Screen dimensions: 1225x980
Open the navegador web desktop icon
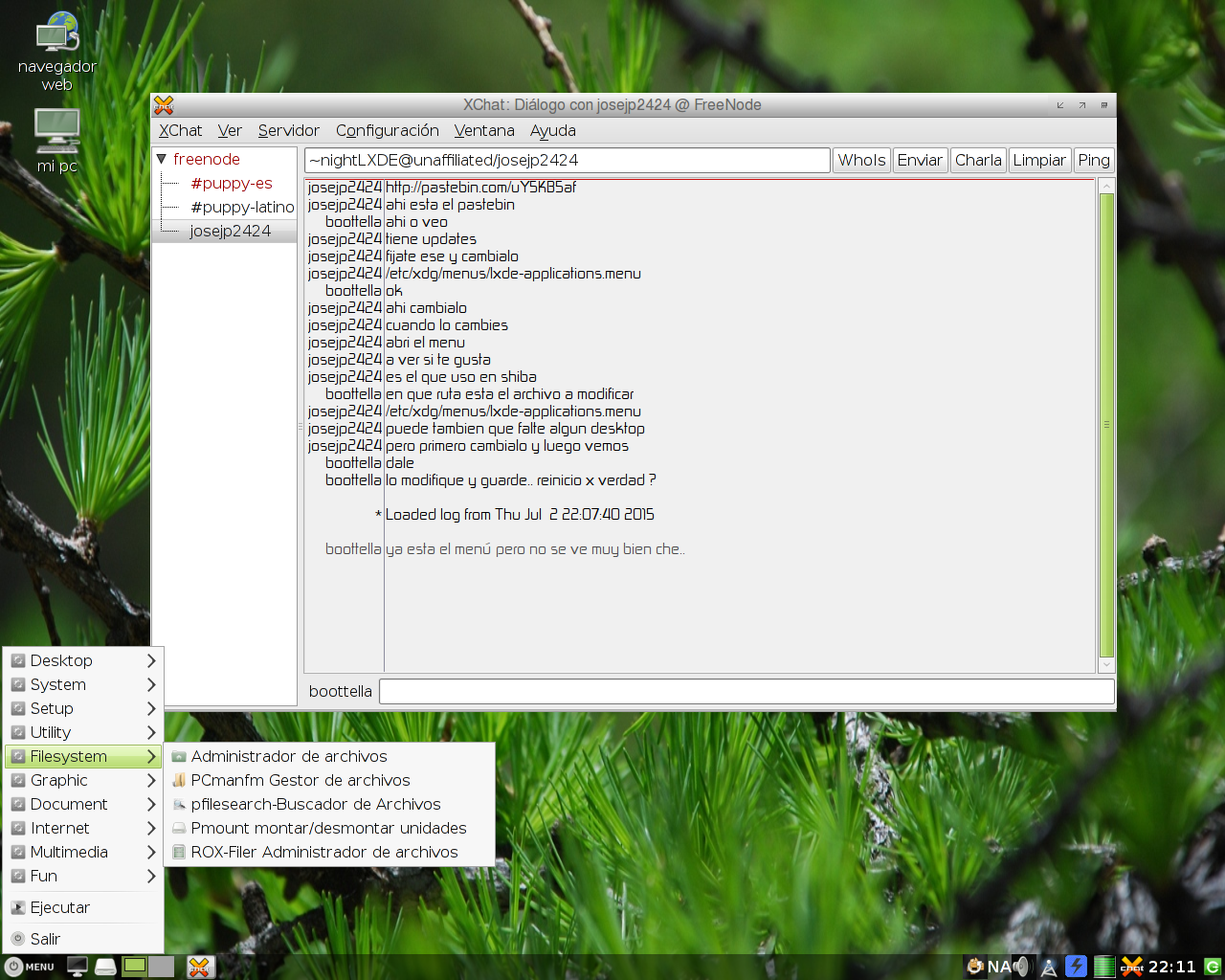click(57, 52)
